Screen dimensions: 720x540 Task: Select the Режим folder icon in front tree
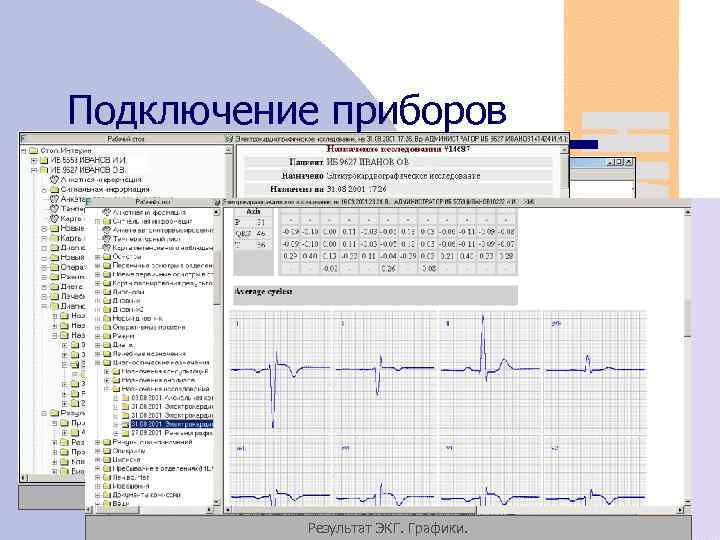coord(107,336)
